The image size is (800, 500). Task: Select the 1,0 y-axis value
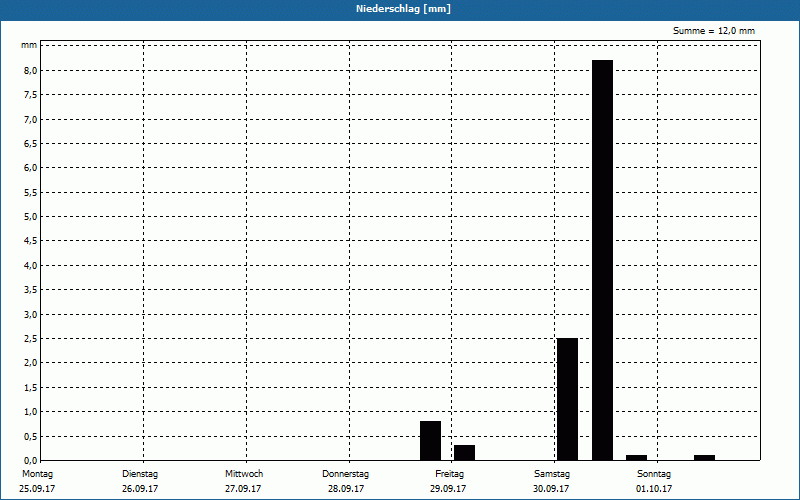pos(31,412)
